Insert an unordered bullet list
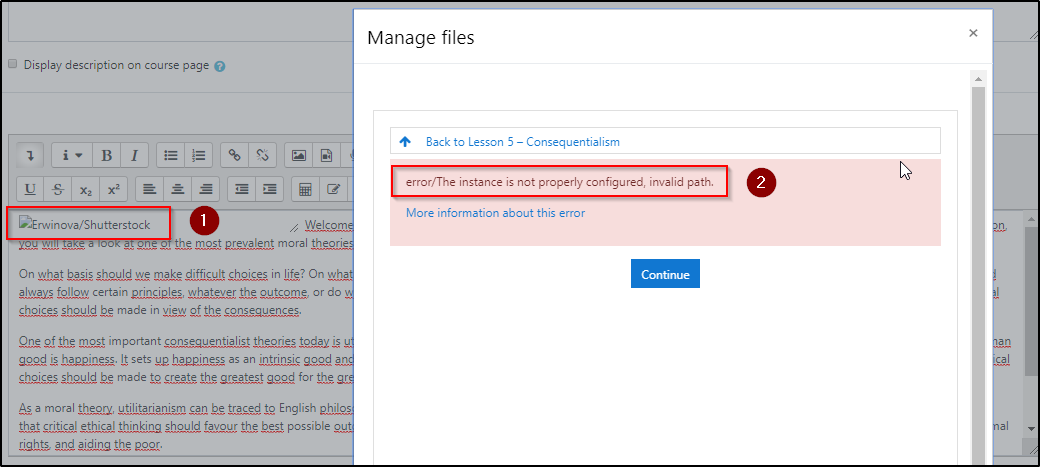Image resolution: width=1040 pixels, height=467 pixels. tap(171, 155)
